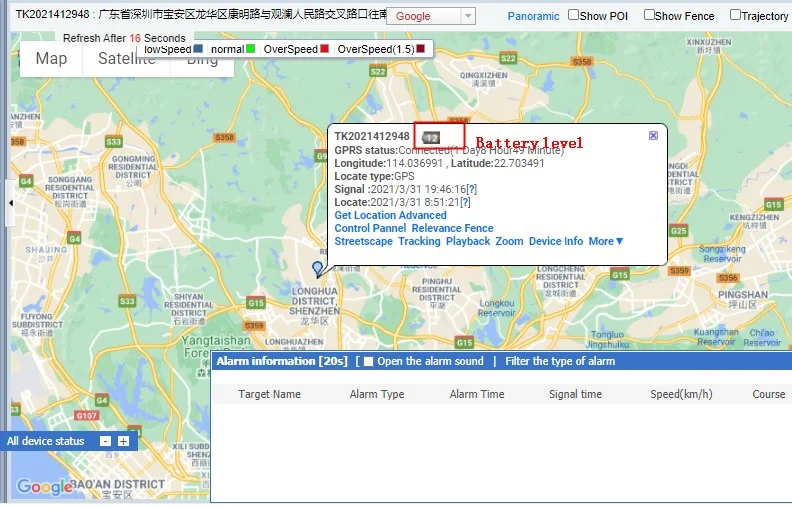Click Get Location Advanced link
Viewport: 792px width, 508px height.
coord(390,215)
